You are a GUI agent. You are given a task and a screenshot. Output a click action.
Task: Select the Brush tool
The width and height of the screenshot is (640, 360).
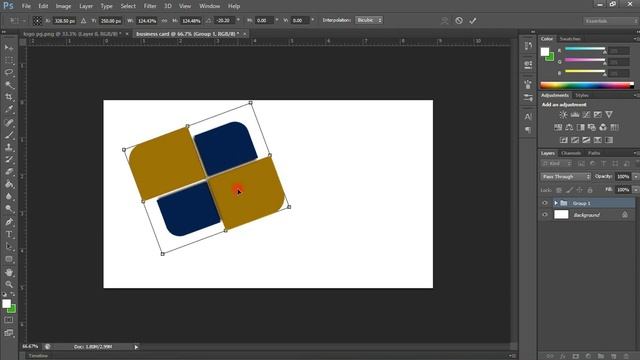pos(9,135)
